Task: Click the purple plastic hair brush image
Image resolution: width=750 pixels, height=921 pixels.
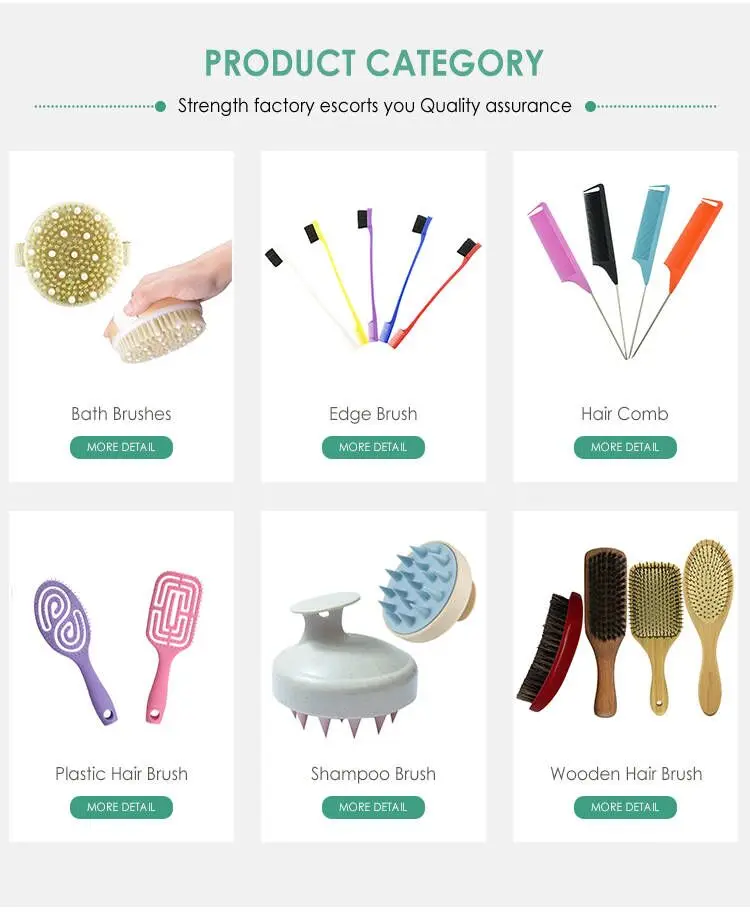Action: [x=73, y=648]
